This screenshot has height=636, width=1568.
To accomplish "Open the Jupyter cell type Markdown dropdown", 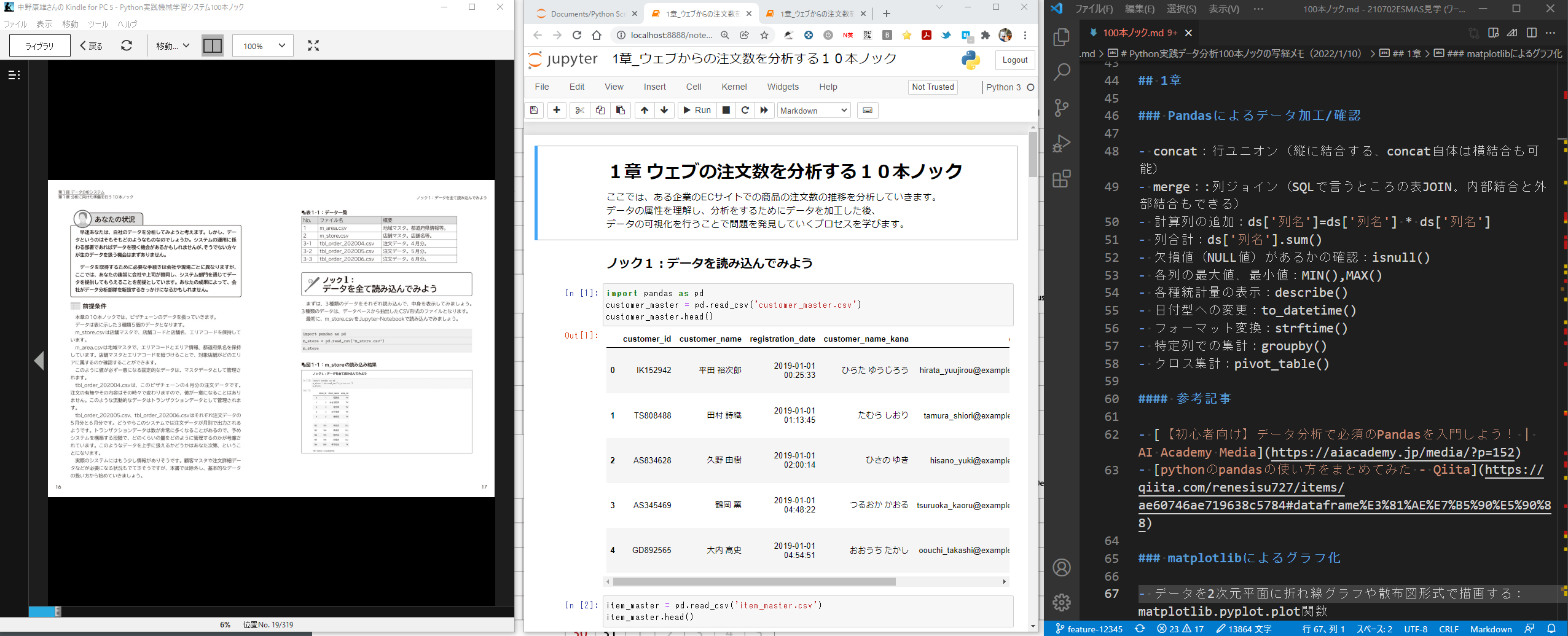I will pyautogui.click(x=814, y=111).
